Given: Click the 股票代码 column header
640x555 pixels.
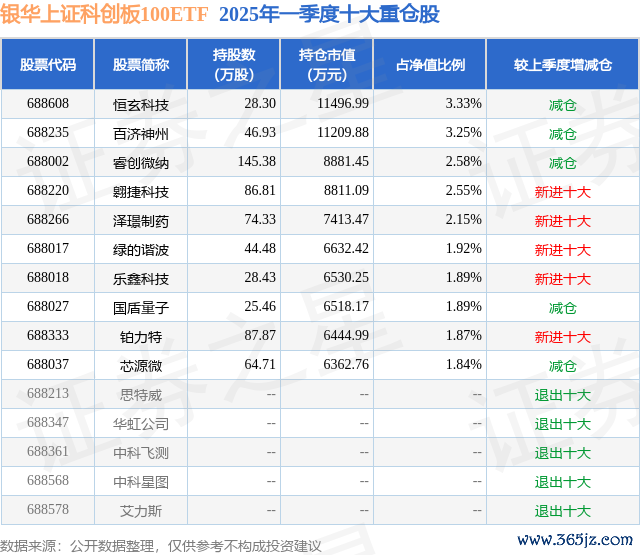Looking at the screenshot, I should tap(48, 64).
